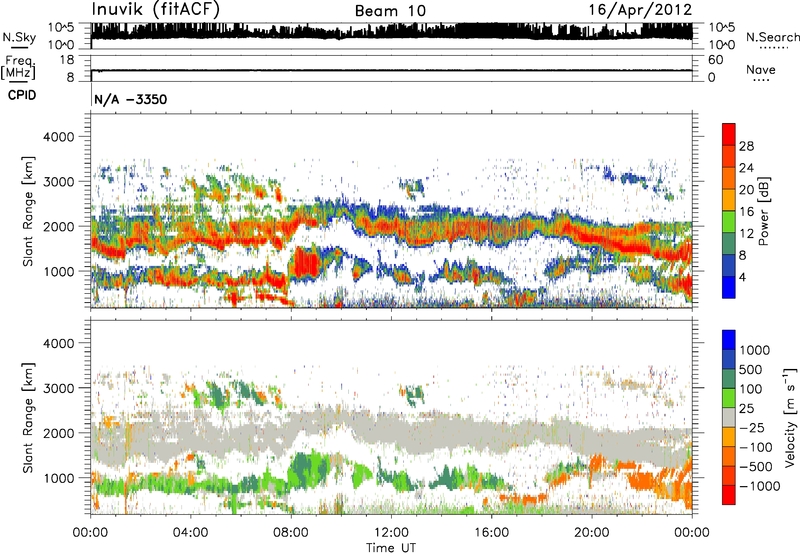This screenshot has height=554, width=800.
Task: Click the 2000 tick on the velocity panel
Action: [x=58, y=433]
